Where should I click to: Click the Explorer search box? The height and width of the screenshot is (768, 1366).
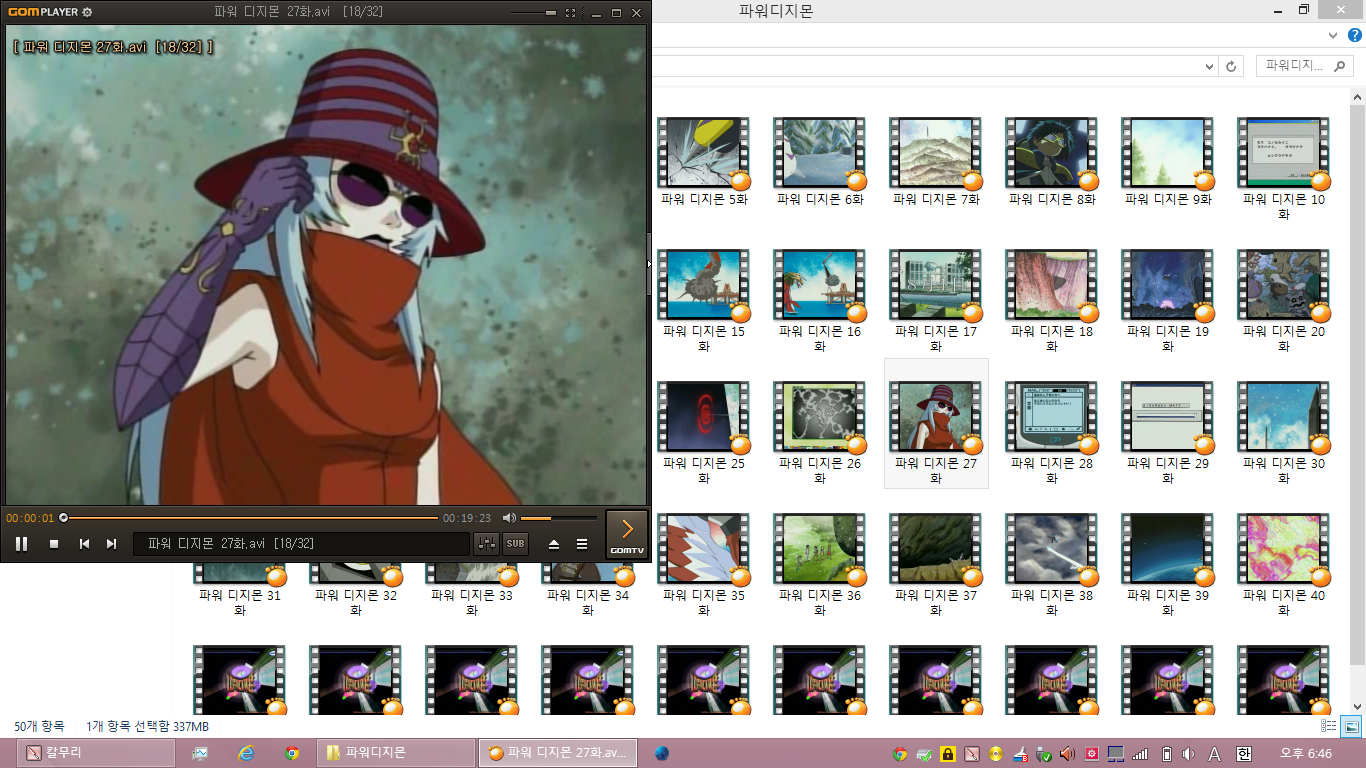[1305, 66]
